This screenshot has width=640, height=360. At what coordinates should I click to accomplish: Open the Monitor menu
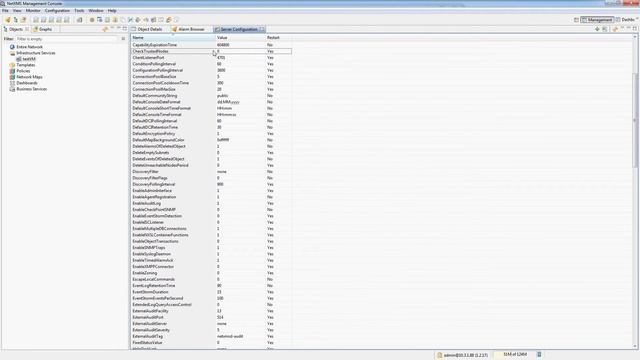pyautogui.click(x=33, y=11)
